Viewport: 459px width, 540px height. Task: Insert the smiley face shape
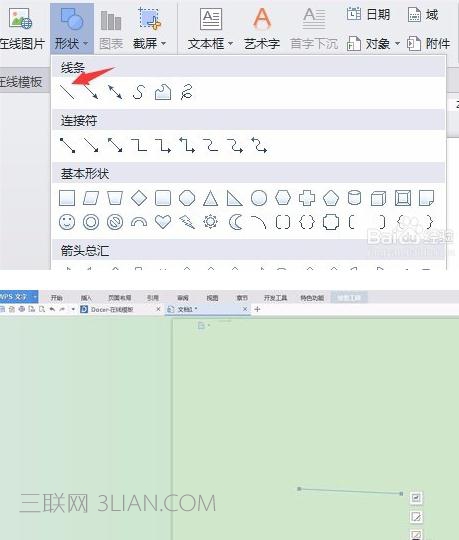point(67,222)
